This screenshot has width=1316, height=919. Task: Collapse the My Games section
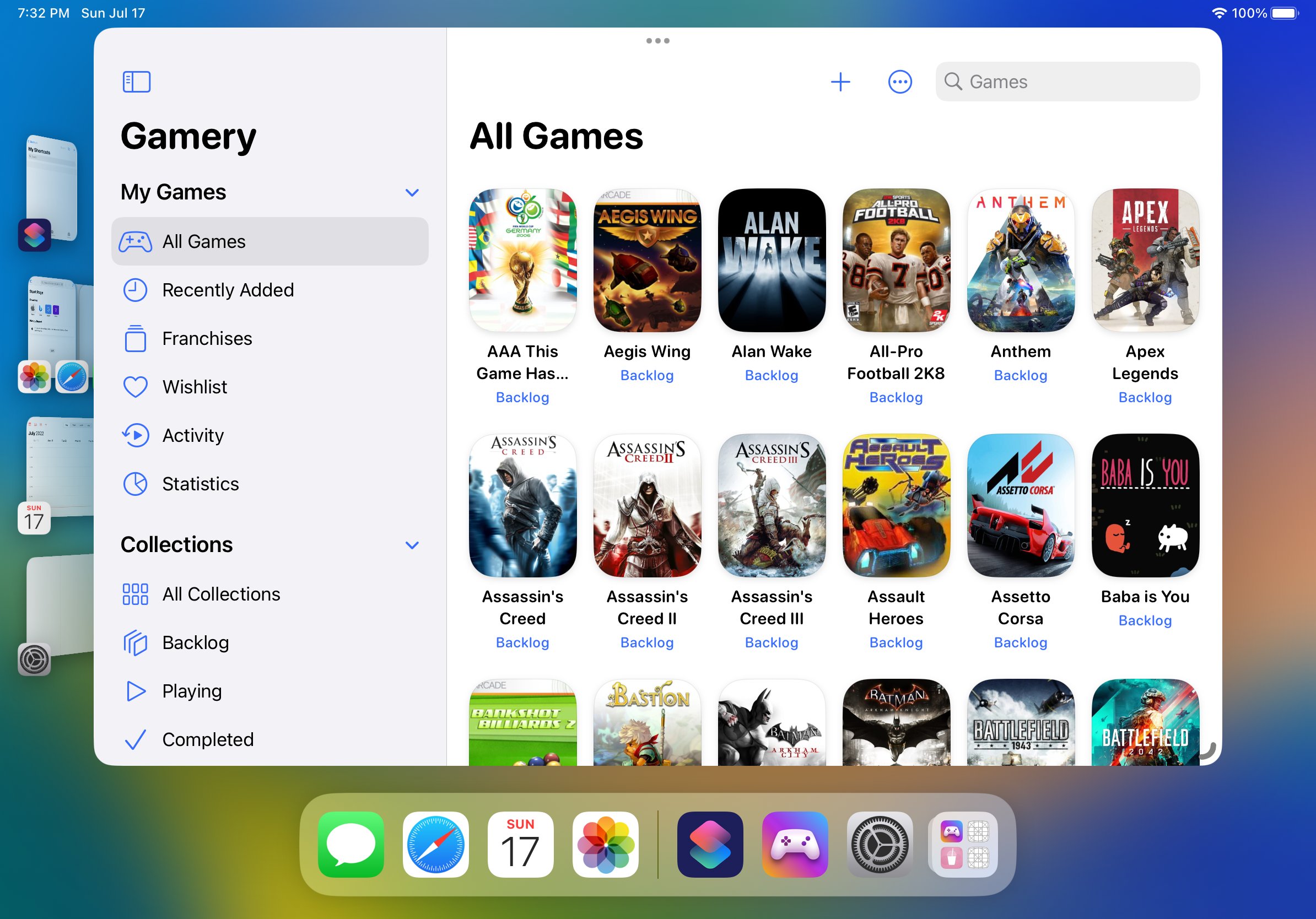pyautogui.click(x=412, y=192)
